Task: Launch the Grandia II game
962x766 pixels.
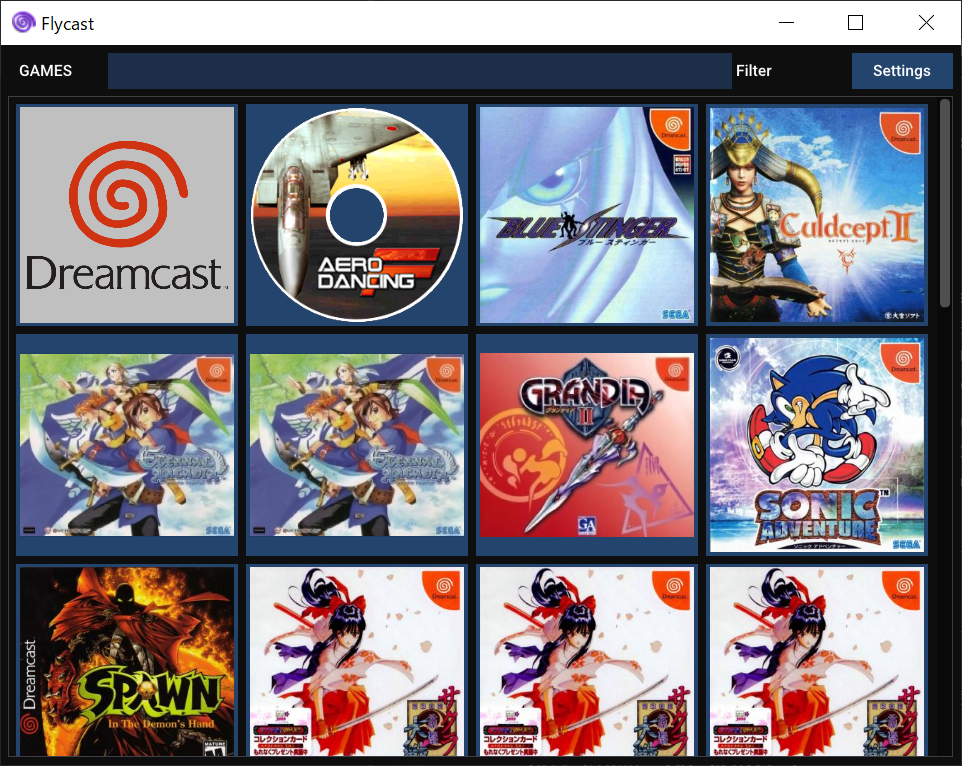Action: pos(587,445)
